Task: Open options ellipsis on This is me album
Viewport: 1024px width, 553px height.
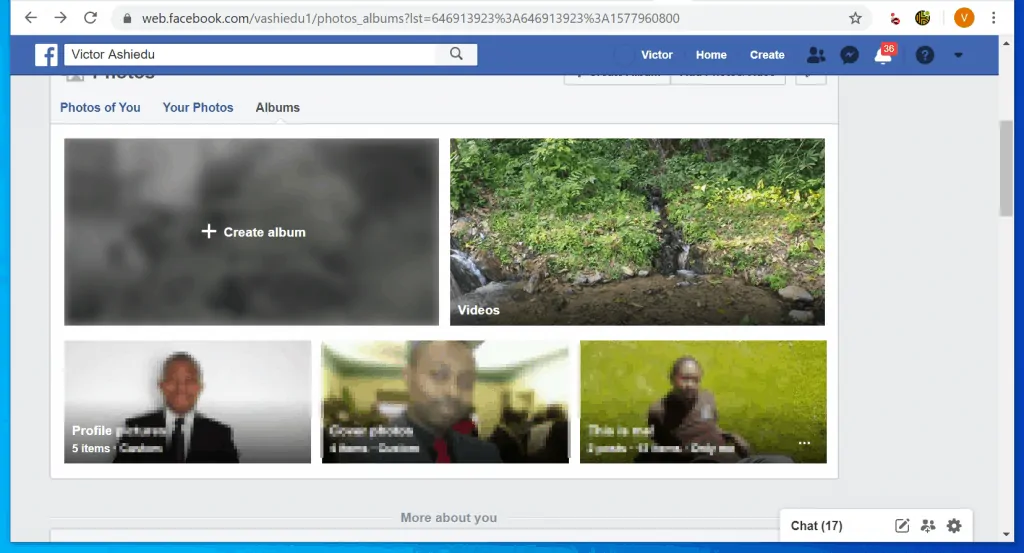Action: tap(804, 443)
